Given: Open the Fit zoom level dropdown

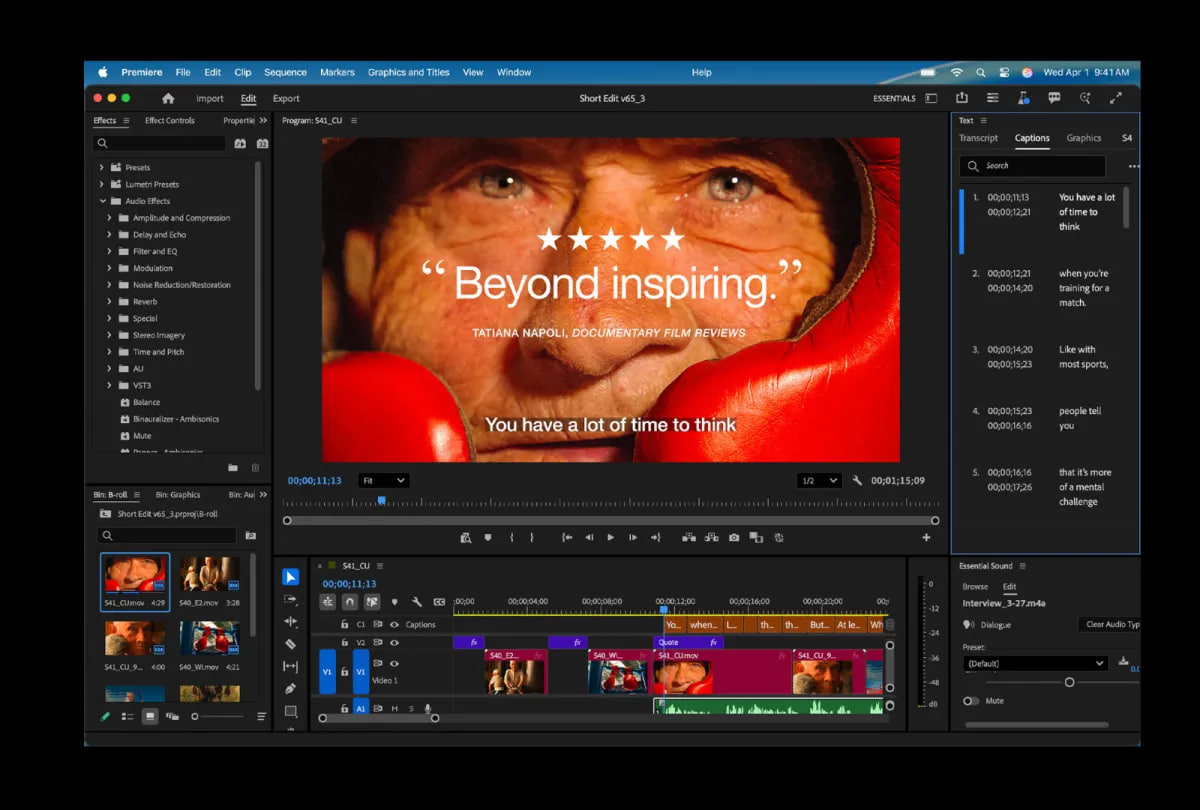Looking at the screenshot, I should [384, 481].
